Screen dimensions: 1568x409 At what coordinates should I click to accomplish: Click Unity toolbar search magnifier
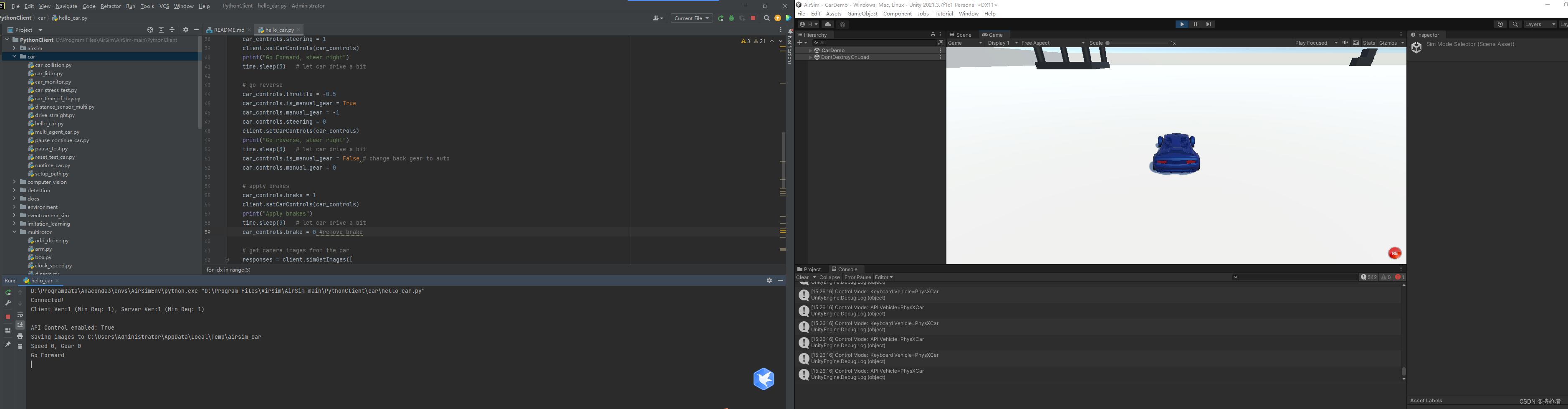pos(1516,24)
